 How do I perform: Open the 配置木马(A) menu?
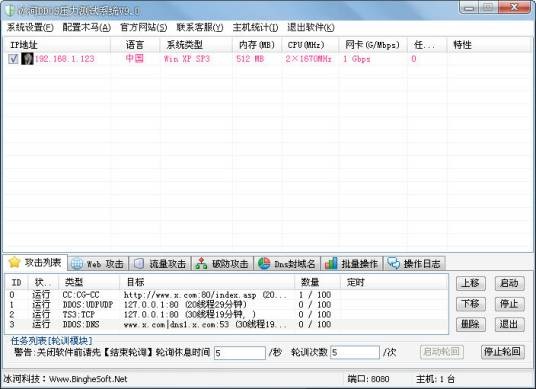[86, 27]
